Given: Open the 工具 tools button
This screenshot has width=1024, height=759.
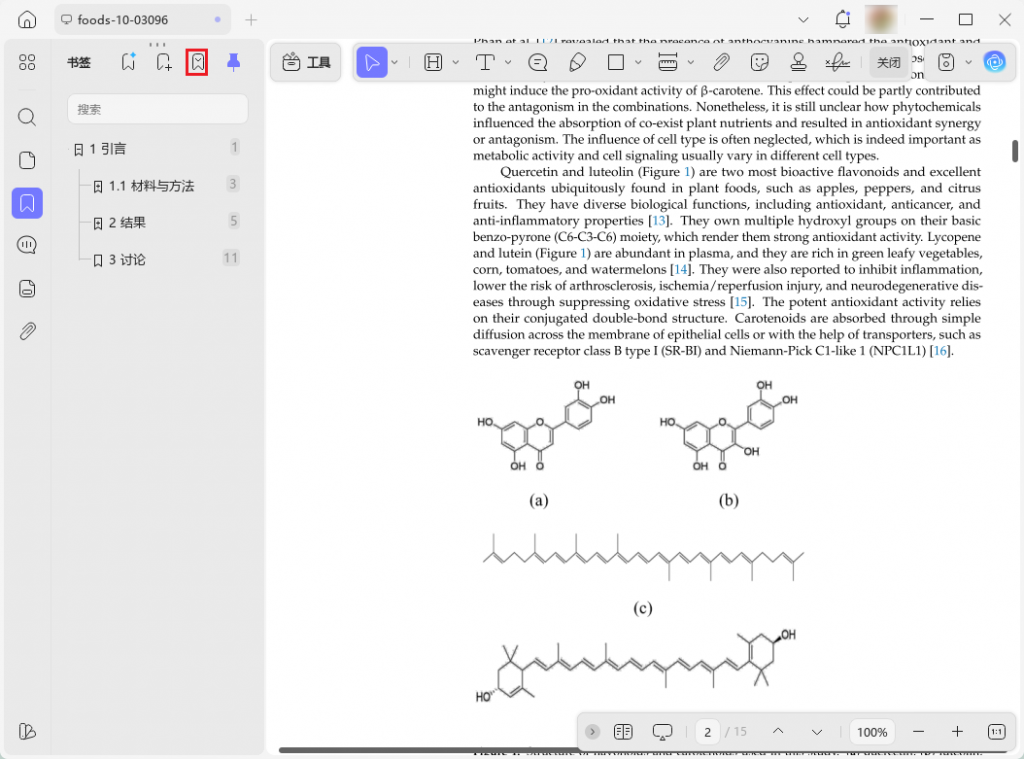Looking at the screenshot, I should (306, 63).
